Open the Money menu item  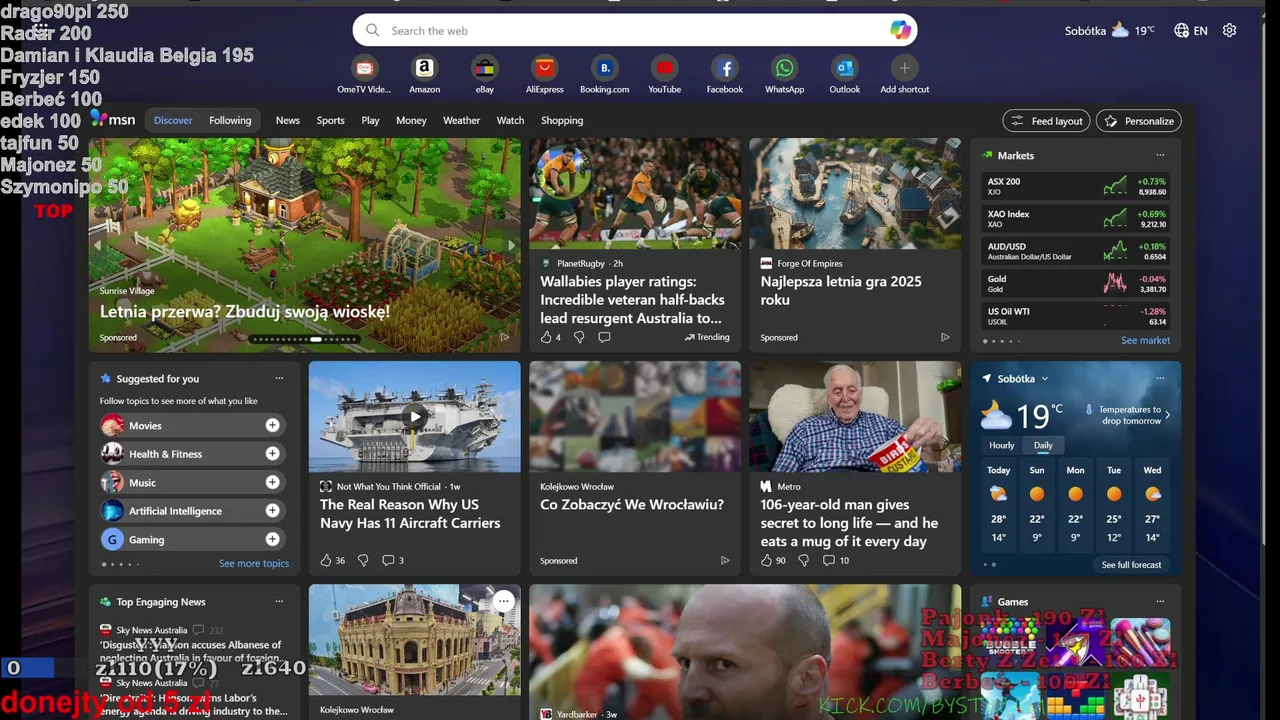tap(411, 120)
